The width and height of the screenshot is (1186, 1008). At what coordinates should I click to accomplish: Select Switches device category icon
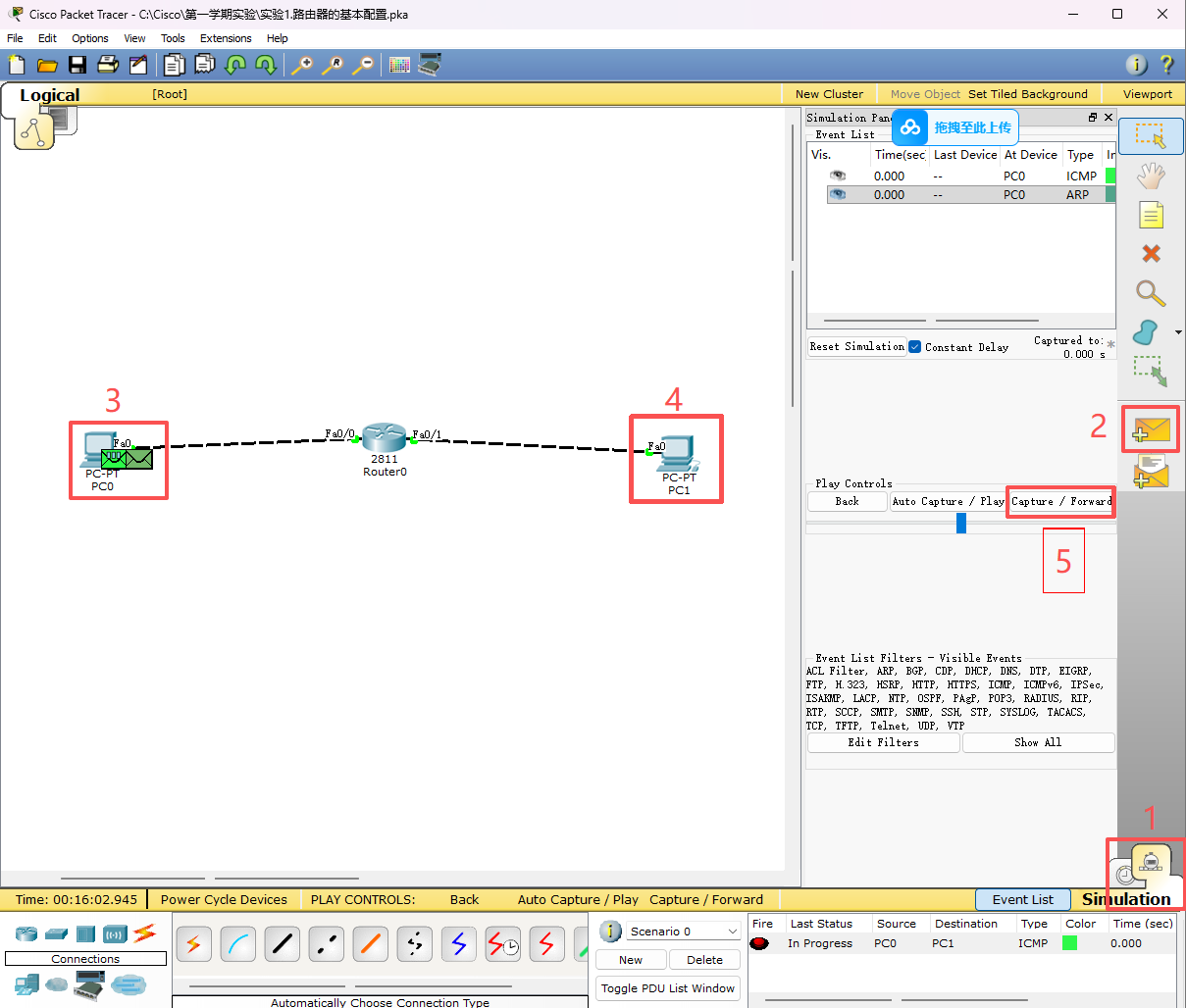click(x=57, y=932)
